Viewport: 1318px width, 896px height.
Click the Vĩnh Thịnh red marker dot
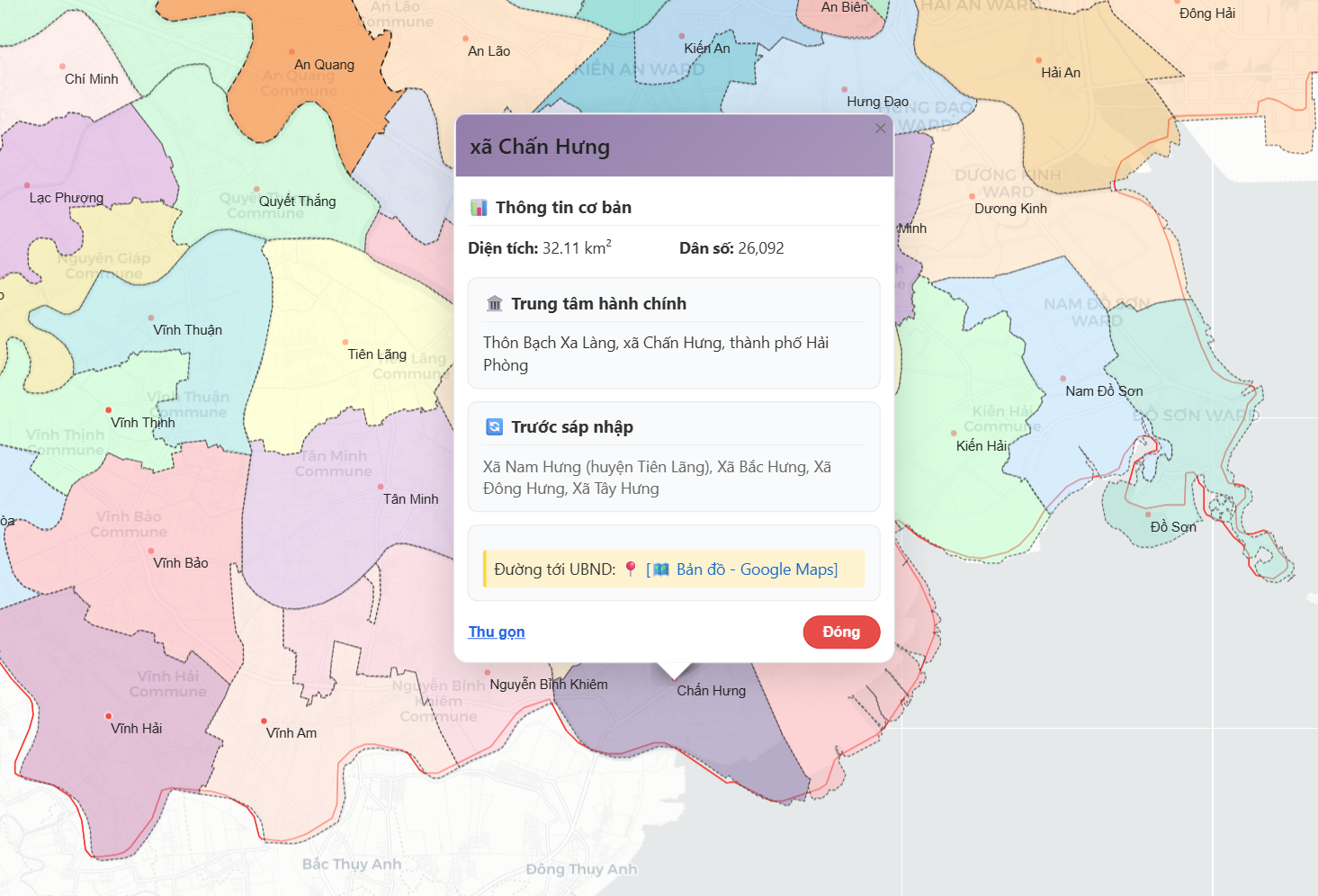[x=109, y=410]
